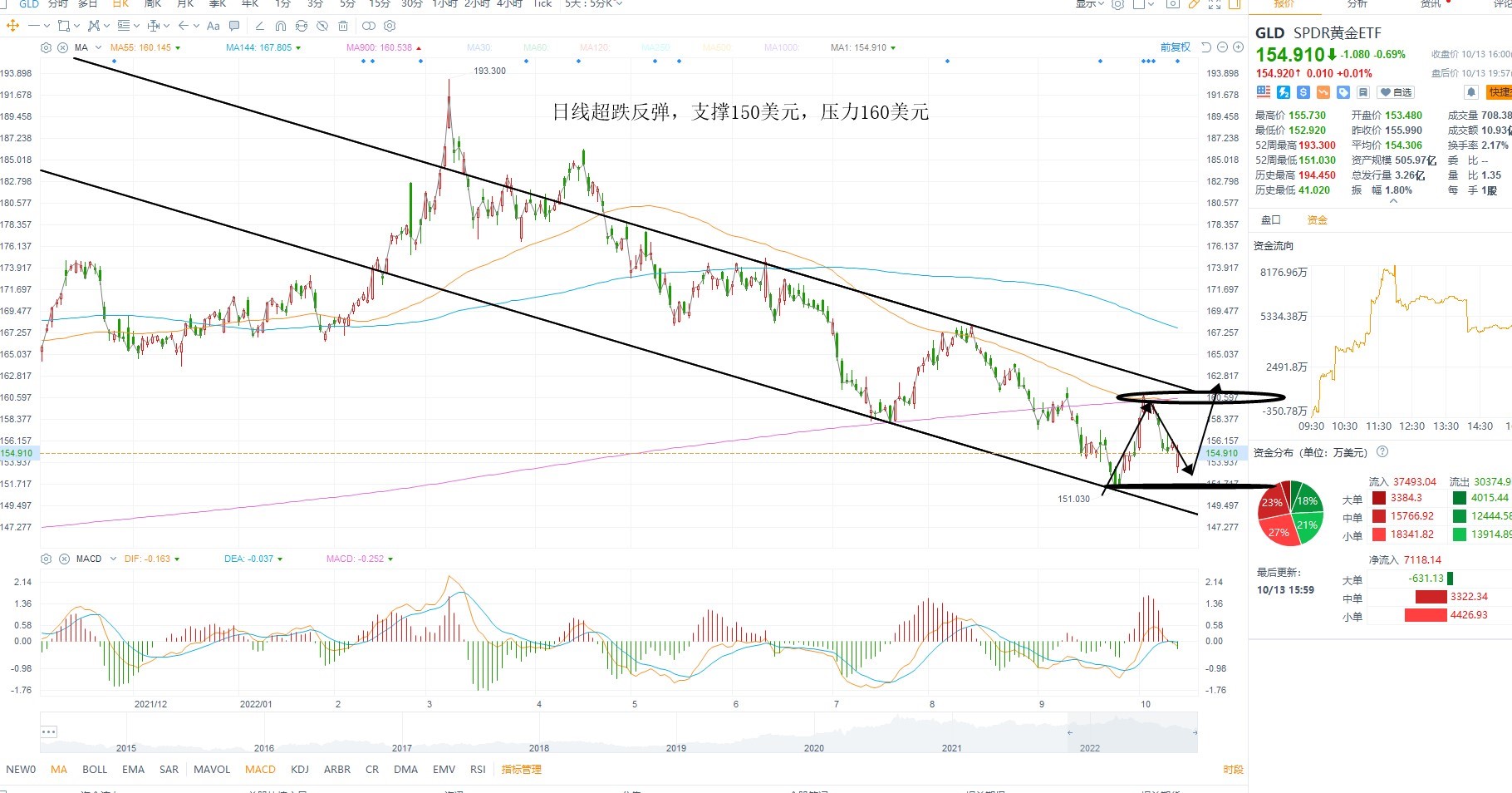Remove the MA indicator with its X
Viewport: 1512px width, 793px height.
point(62,47)
